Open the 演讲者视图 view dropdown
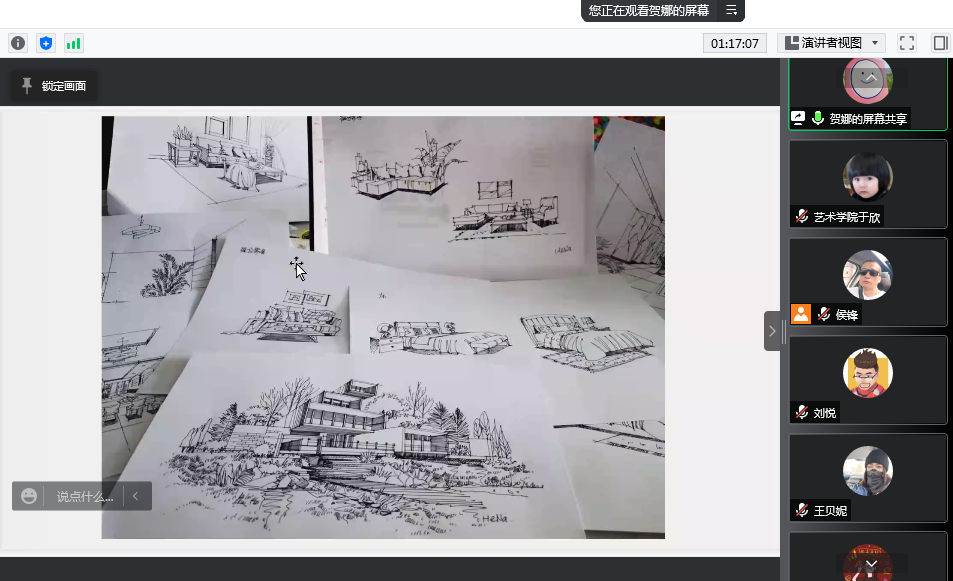 pyautogui.click(x=832, y=43)
